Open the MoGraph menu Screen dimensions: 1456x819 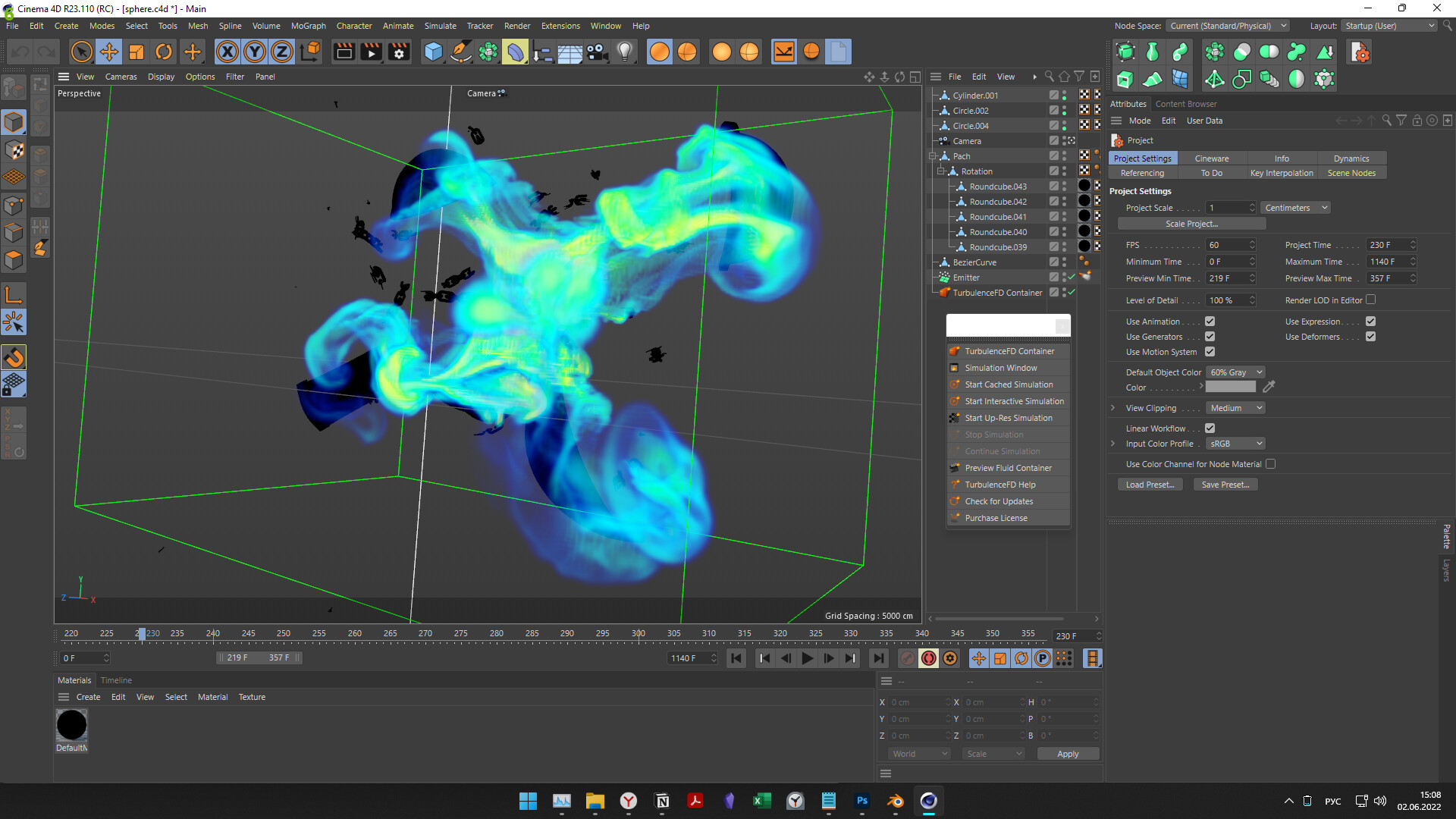[308, 26]
